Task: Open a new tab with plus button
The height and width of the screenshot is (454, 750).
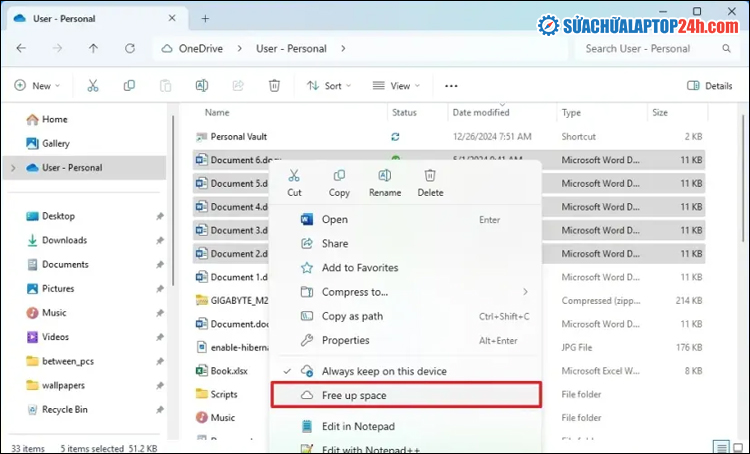Action: [205, 18]
